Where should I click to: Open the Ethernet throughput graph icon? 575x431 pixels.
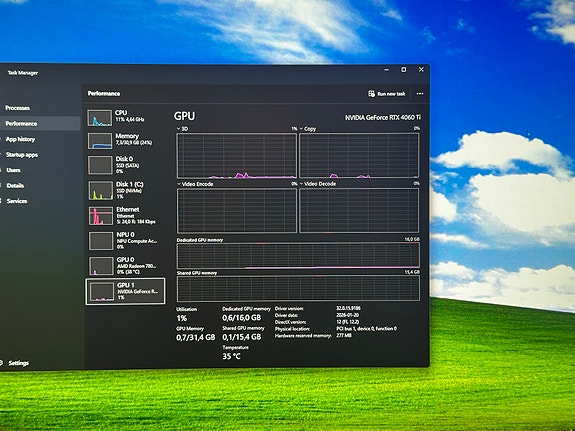[x=101, y=216]
